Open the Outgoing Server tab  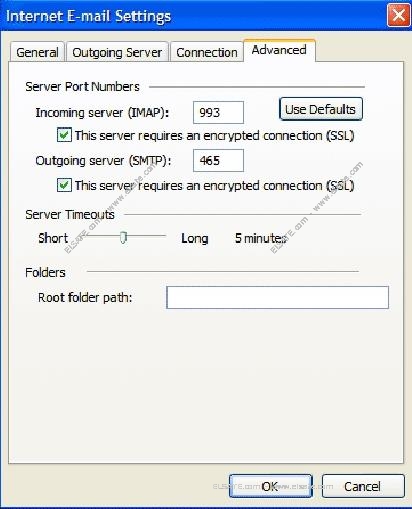pyautogui.click(x=117, y=52)
